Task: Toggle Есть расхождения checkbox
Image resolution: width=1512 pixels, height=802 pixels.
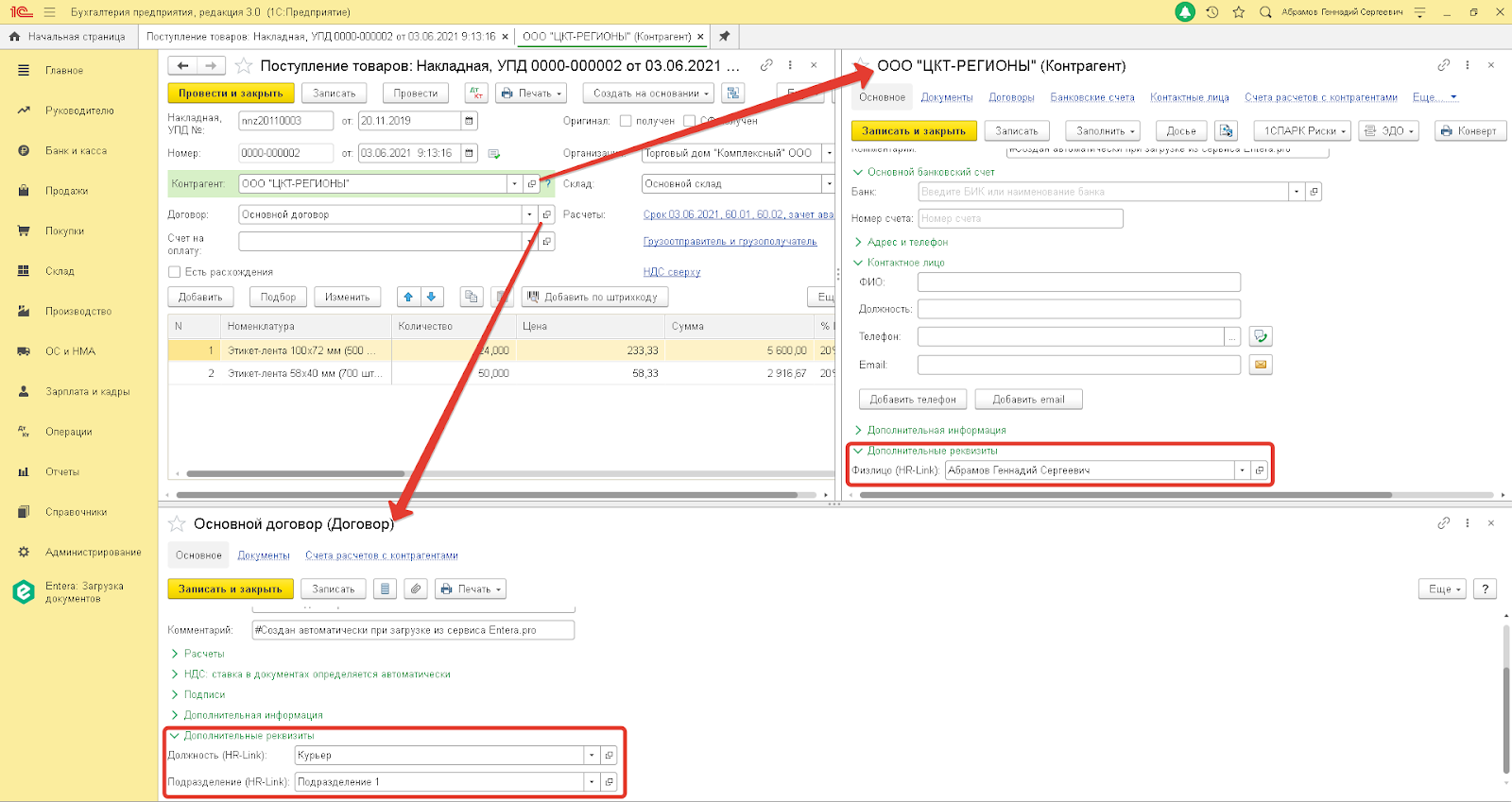Action: (x=174, y=272)
